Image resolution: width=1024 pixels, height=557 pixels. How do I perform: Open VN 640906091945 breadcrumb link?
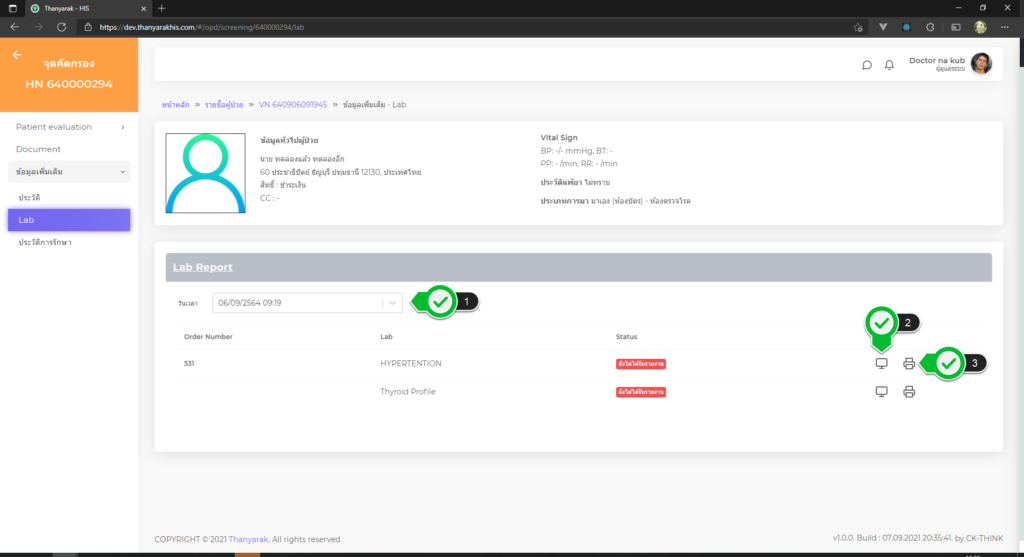point(293,105)
